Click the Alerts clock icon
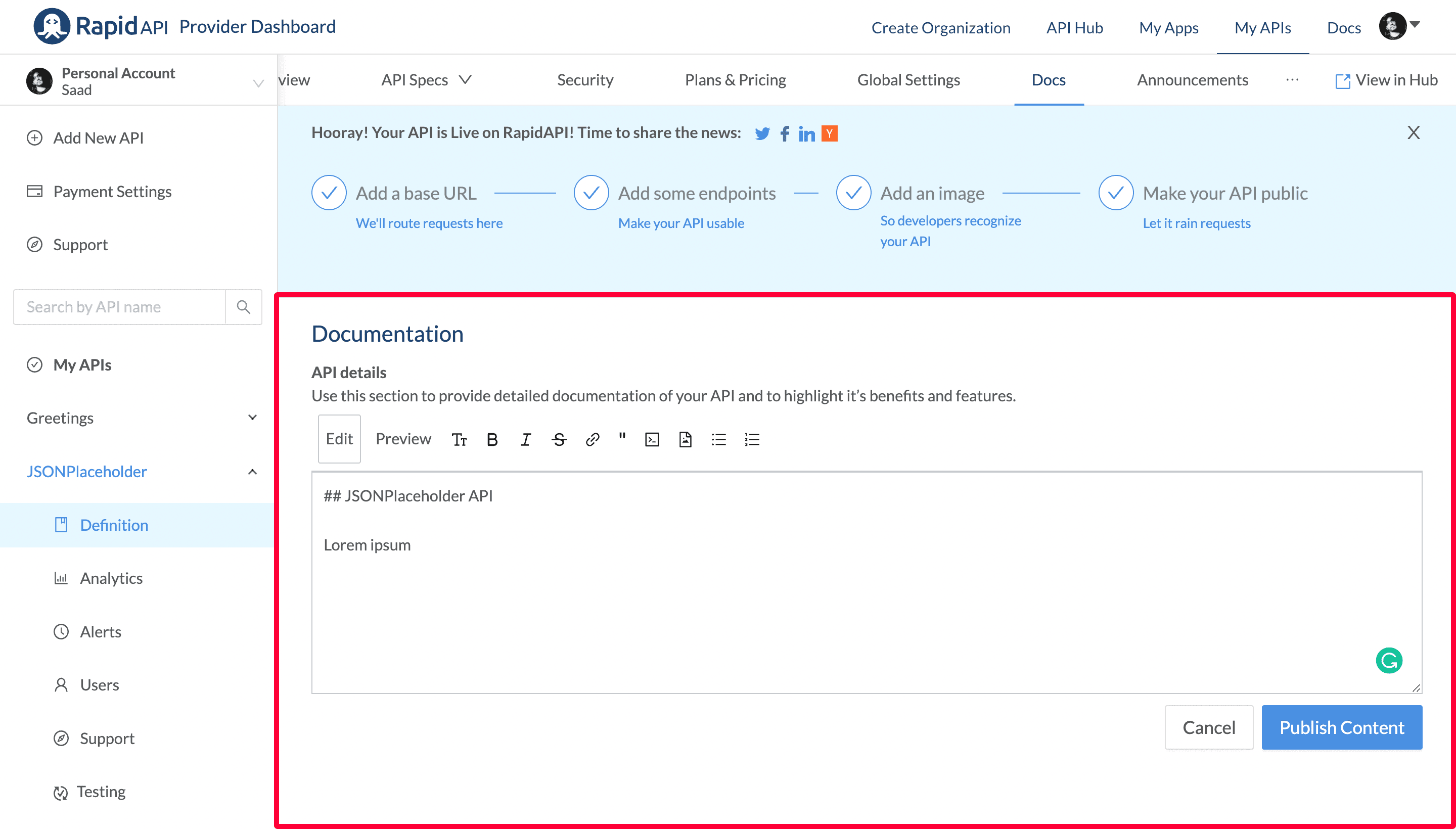 pos(61,632)
